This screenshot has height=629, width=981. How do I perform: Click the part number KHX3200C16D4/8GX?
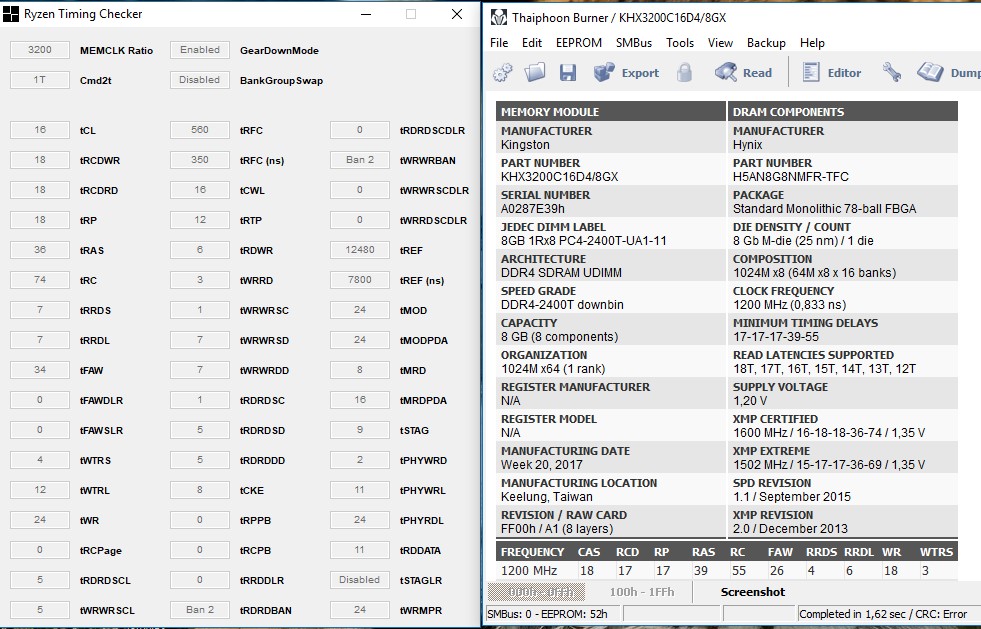tap(559, 177)
